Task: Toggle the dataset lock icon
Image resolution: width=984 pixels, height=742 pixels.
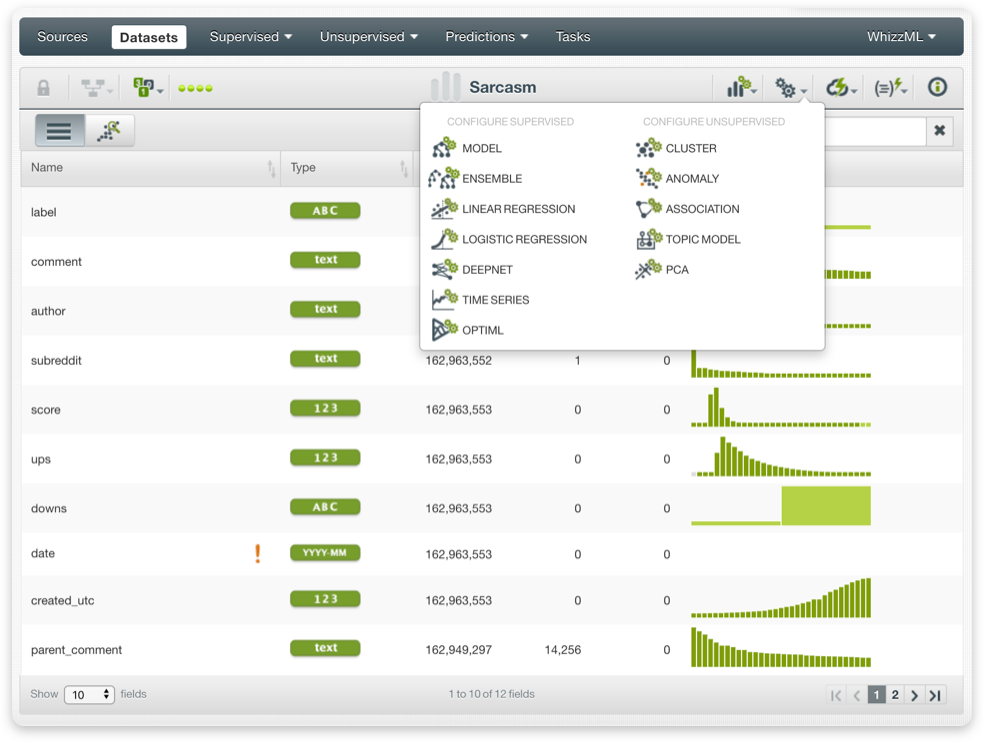Action: coord(43,87)
